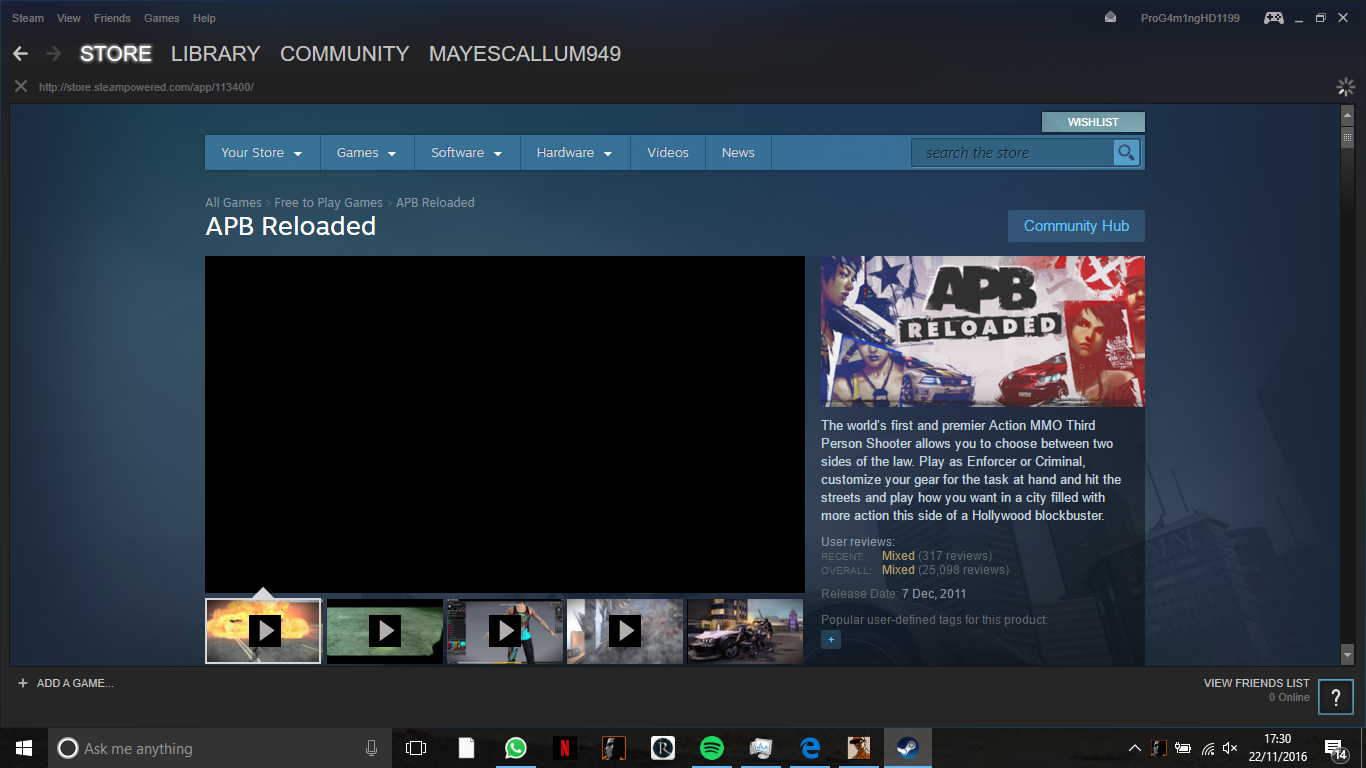Click the page scrollbar down arrow
This screenshot has width=1366, height=768.
point(1347,654)
